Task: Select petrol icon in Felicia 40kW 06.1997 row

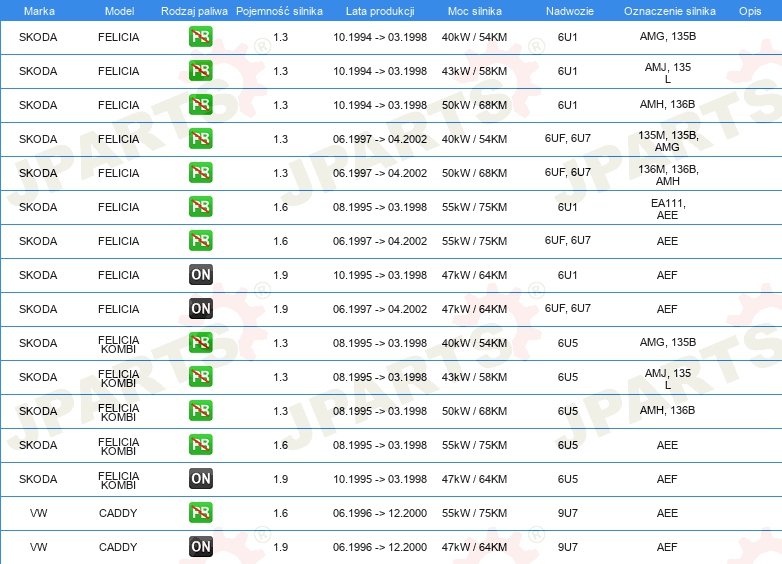Action: point(200,138)
